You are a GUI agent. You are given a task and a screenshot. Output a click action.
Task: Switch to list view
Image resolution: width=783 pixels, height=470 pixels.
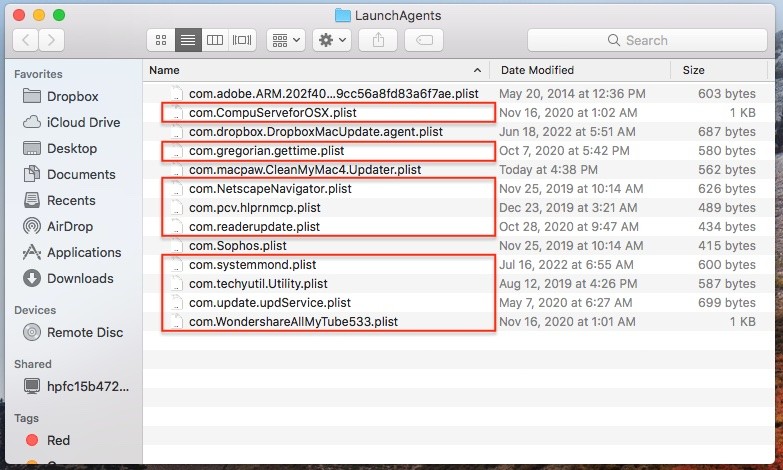(188, 40)
